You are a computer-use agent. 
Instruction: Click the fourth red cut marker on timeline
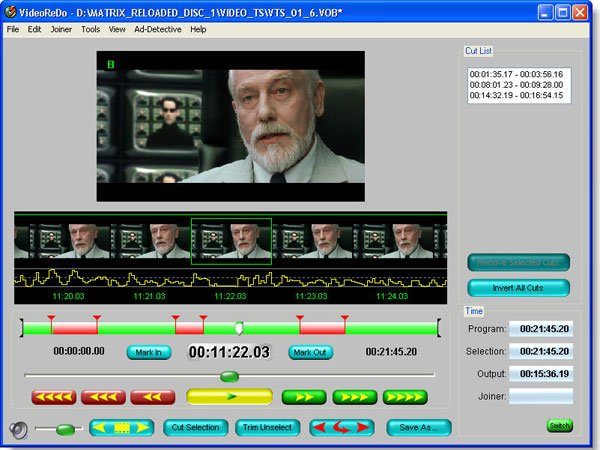point(204,319)
